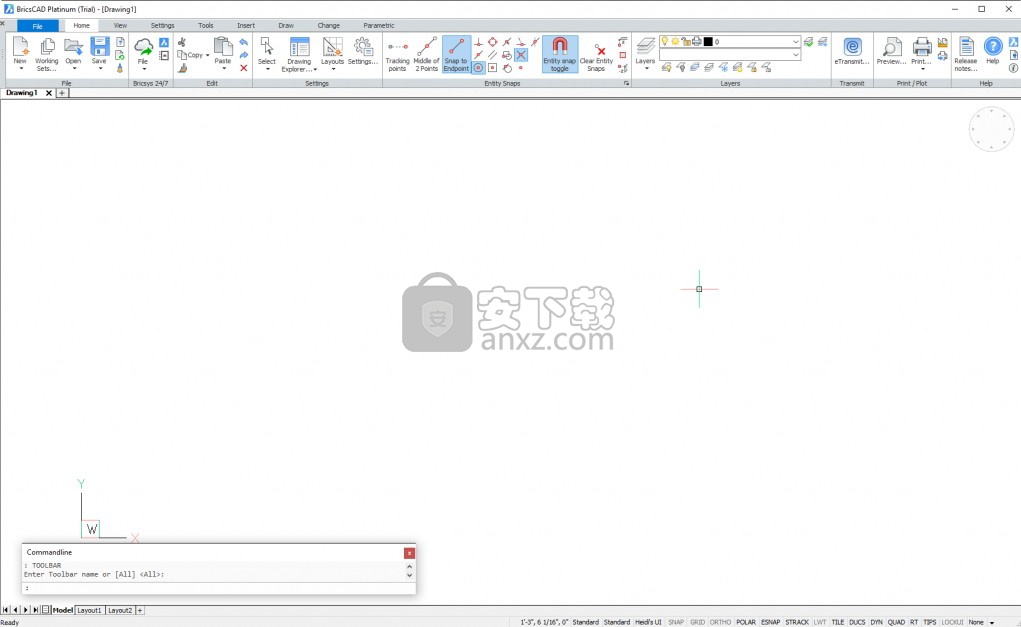Expand Entity Snaps panel launcher arrow
Image resolution: width=1021 pixels, height=627 pixels.
[x=626, y=83]
